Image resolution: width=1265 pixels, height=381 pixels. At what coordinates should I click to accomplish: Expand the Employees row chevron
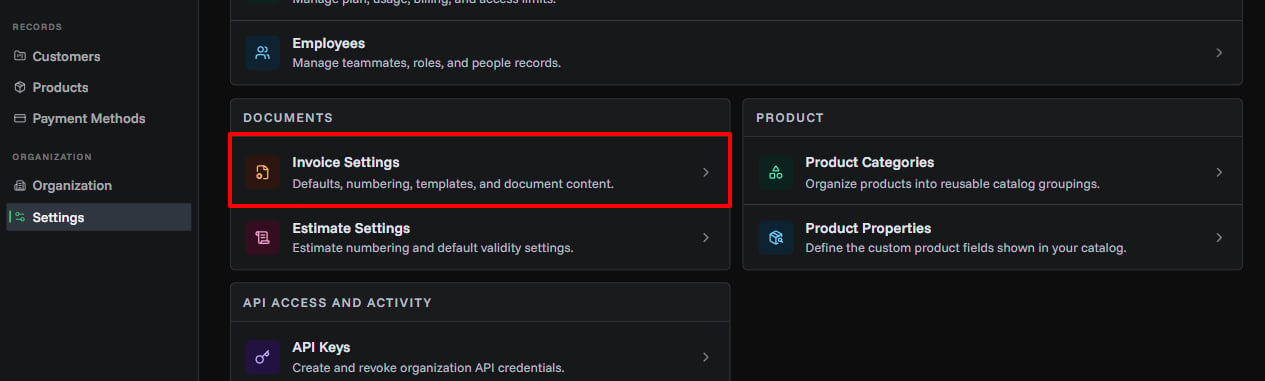coord(1219,53)
